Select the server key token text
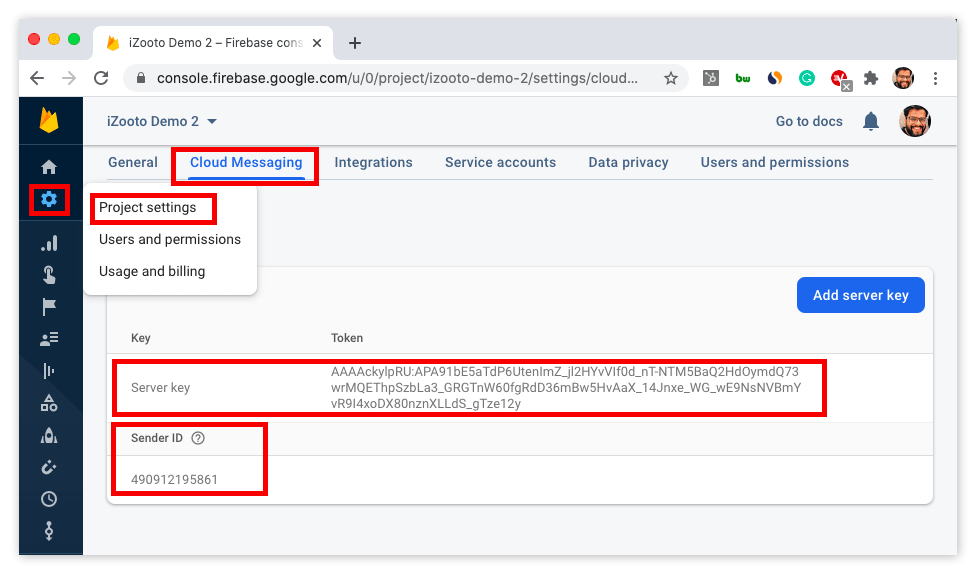Image resolution: width=978 pixels, height=577 pixels. pyautogui.click(x=566, y=387)
